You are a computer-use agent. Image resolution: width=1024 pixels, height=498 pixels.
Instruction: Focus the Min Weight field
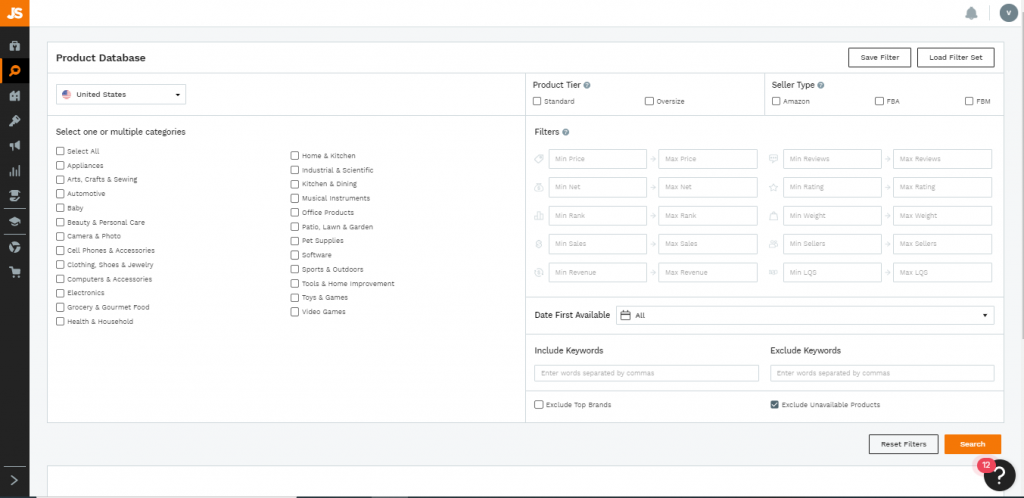[x=833, y=216]
